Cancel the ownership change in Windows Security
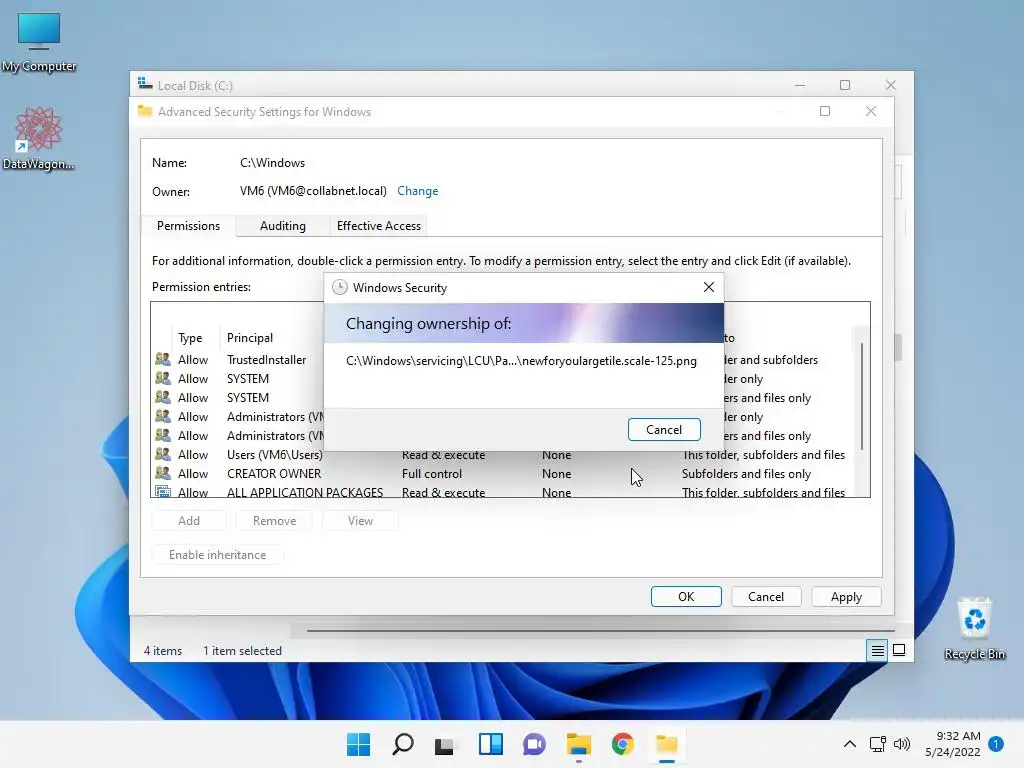The height and width of the screenshot is (768, 1024). [x=664, y=430]
